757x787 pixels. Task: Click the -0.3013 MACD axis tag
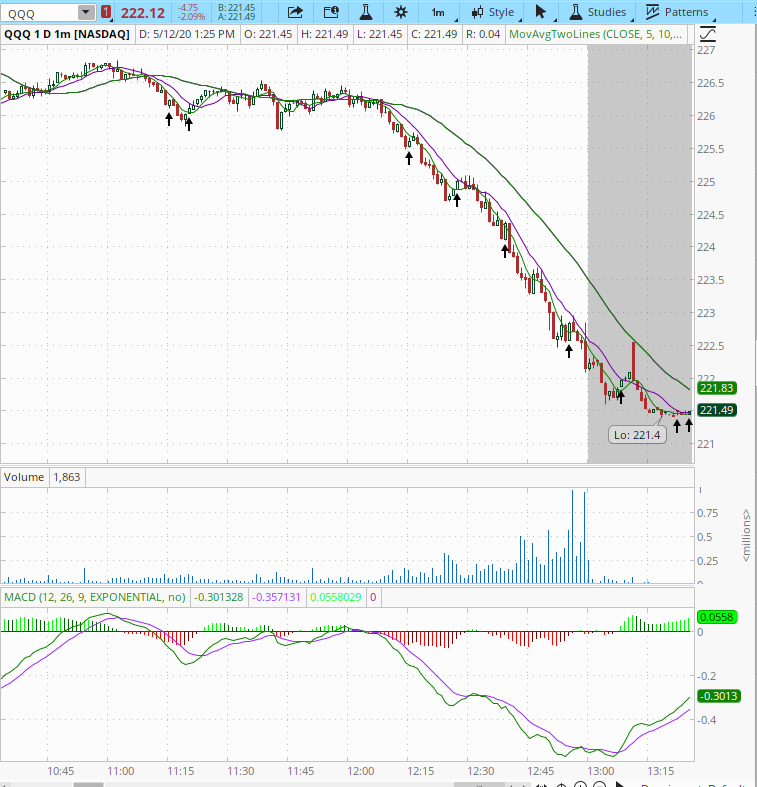(717, 697)
